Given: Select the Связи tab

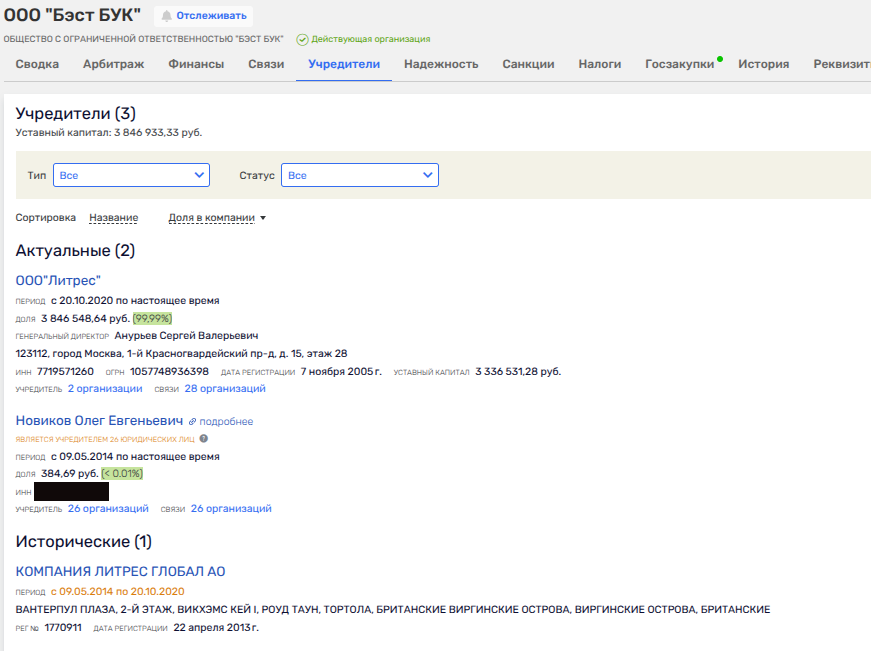Looking at the screenshot, I should coord(264,64).
